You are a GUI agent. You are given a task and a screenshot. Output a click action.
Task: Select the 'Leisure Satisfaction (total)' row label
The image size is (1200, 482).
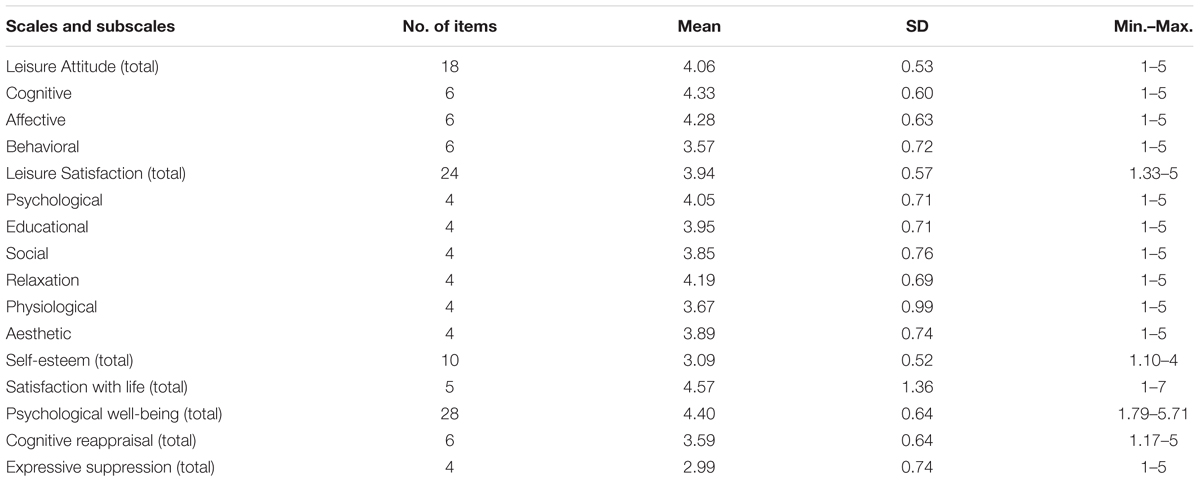[95, 174]
